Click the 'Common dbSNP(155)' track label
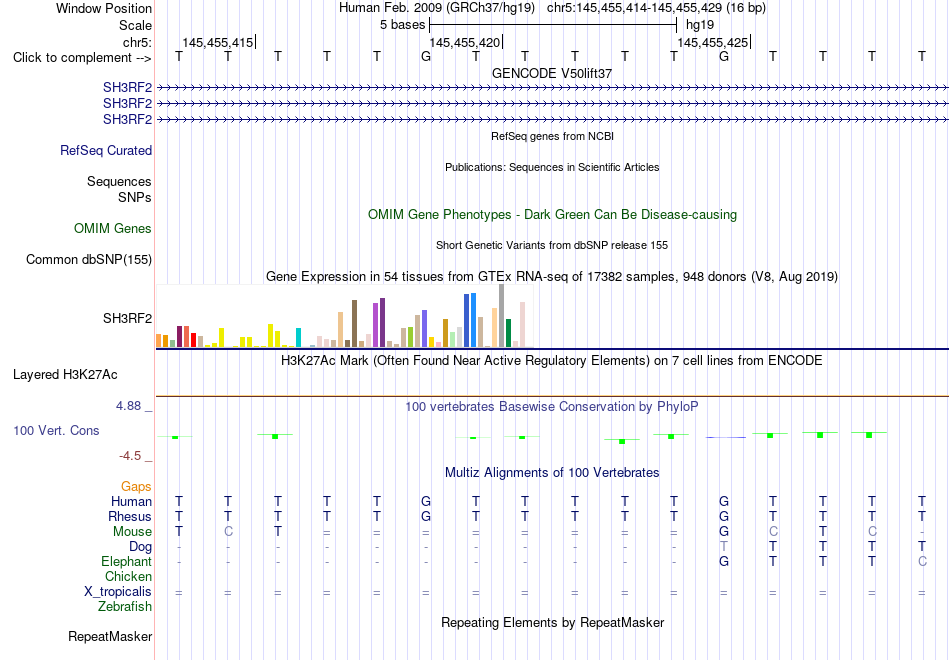This screenshot has height=660, width=950. click(x=89, y=259)
